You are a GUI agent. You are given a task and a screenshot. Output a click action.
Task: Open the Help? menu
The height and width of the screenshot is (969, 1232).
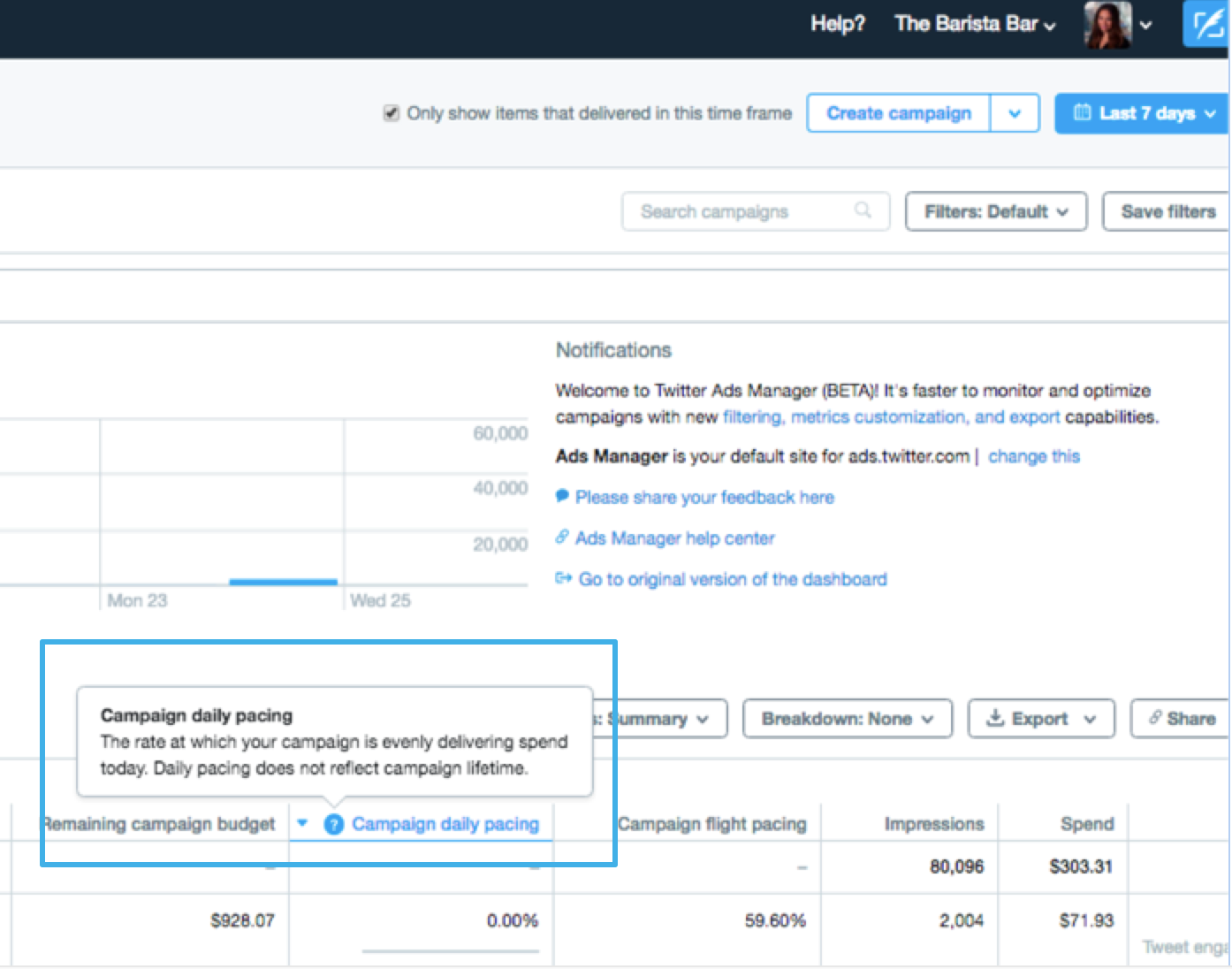pos(838,24)
